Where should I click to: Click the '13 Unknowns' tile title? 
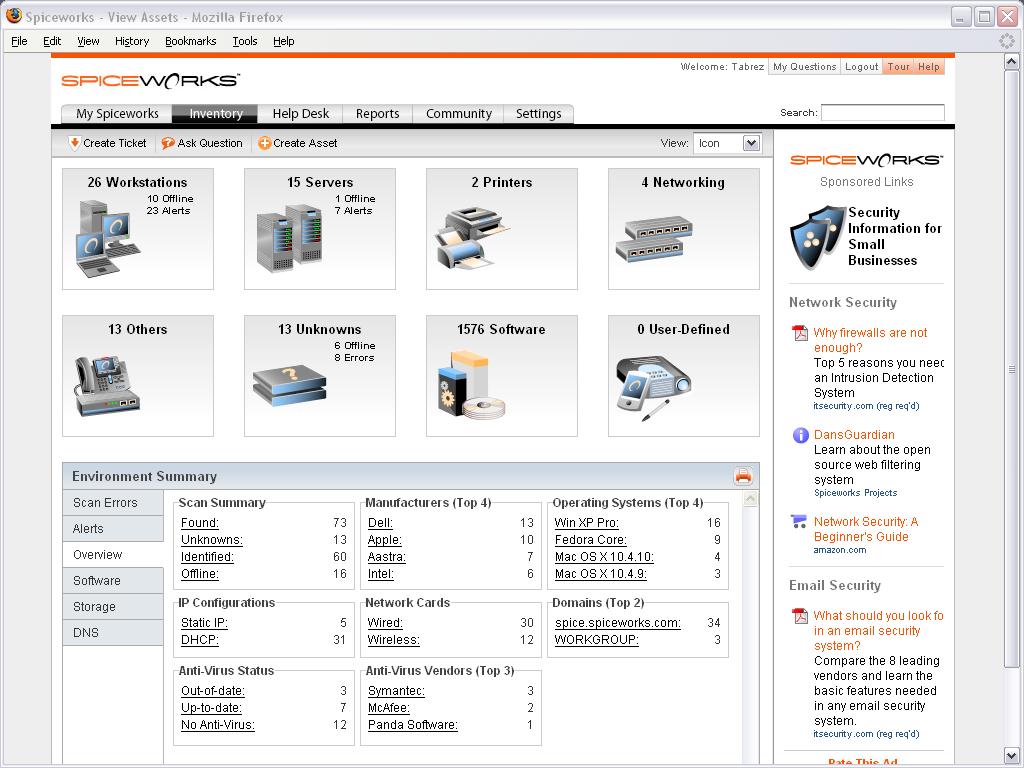pos(319,329)
